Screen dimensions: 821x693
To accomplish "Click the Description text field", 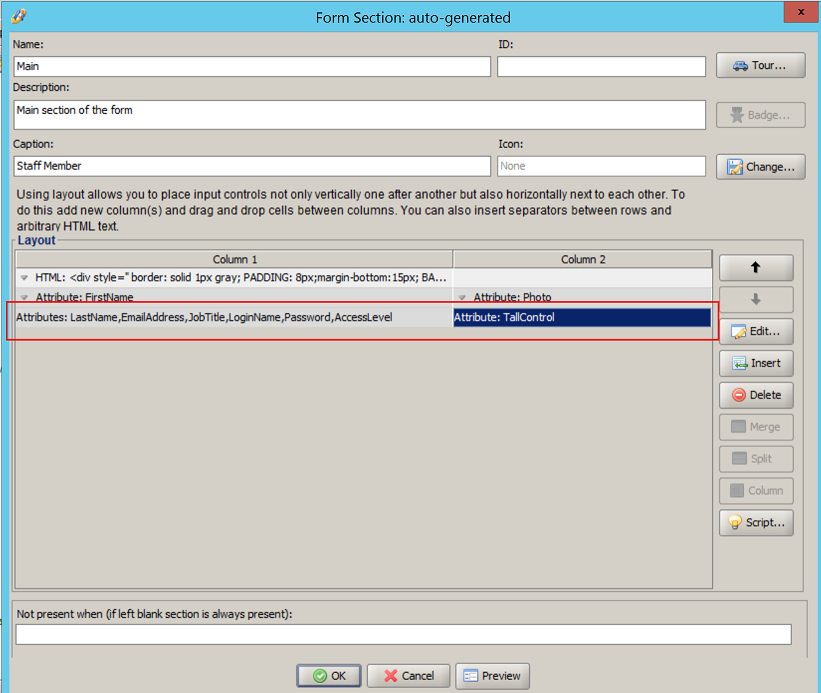I will (x=359, y=115).
